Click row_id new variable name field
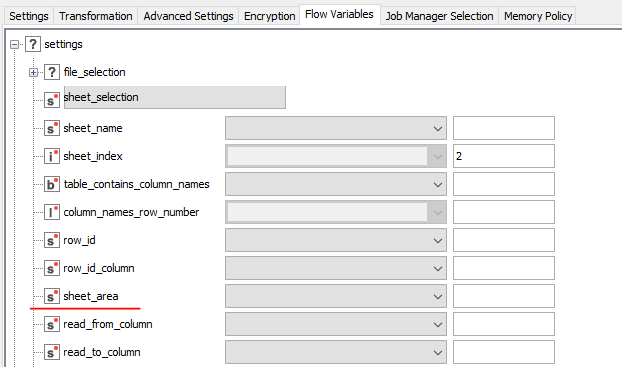Viewport: 622px width, 367px height. [x=504, y=240]
